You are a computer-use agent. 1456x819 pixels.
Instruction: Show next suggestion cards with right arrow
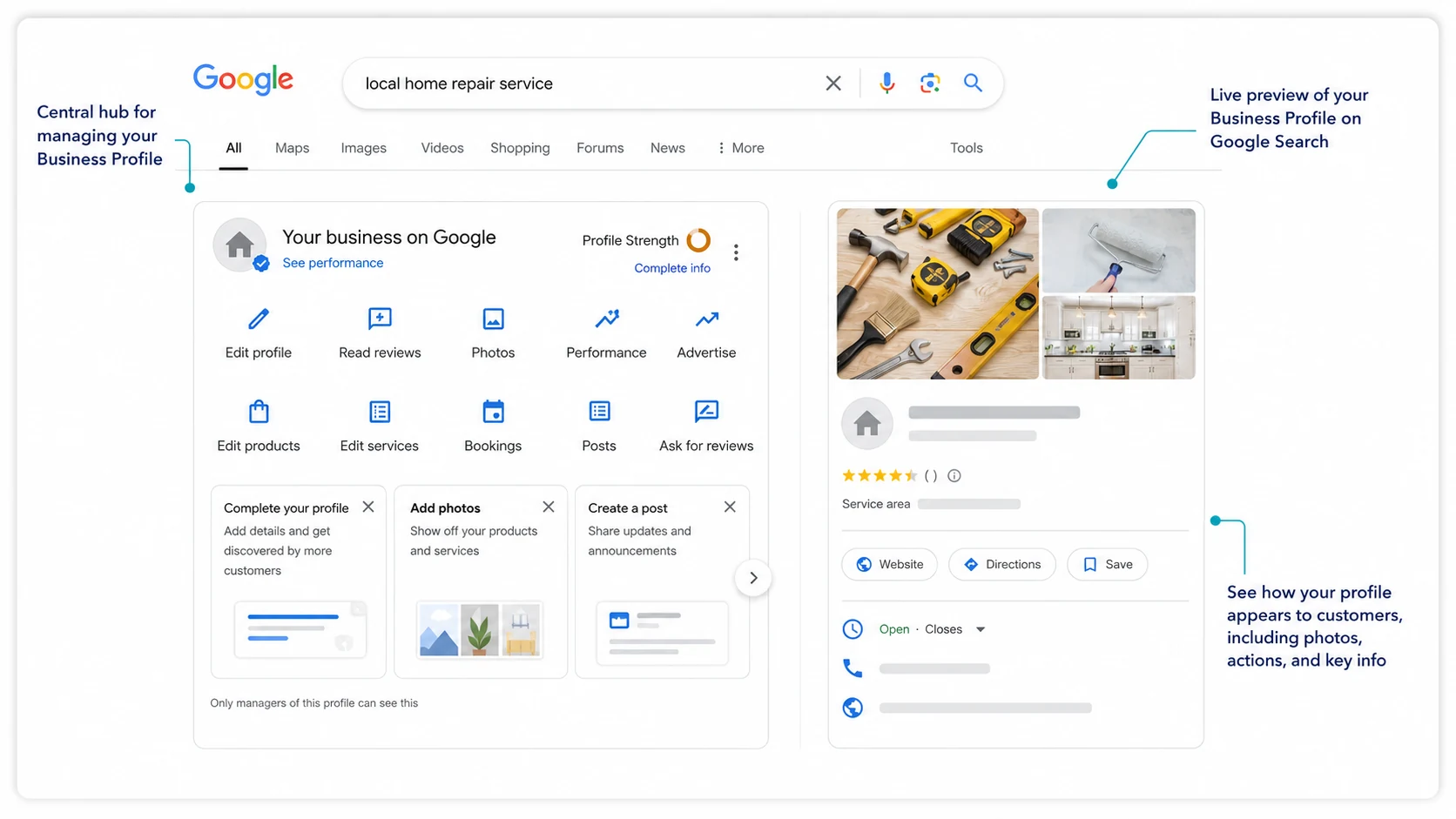753,578
